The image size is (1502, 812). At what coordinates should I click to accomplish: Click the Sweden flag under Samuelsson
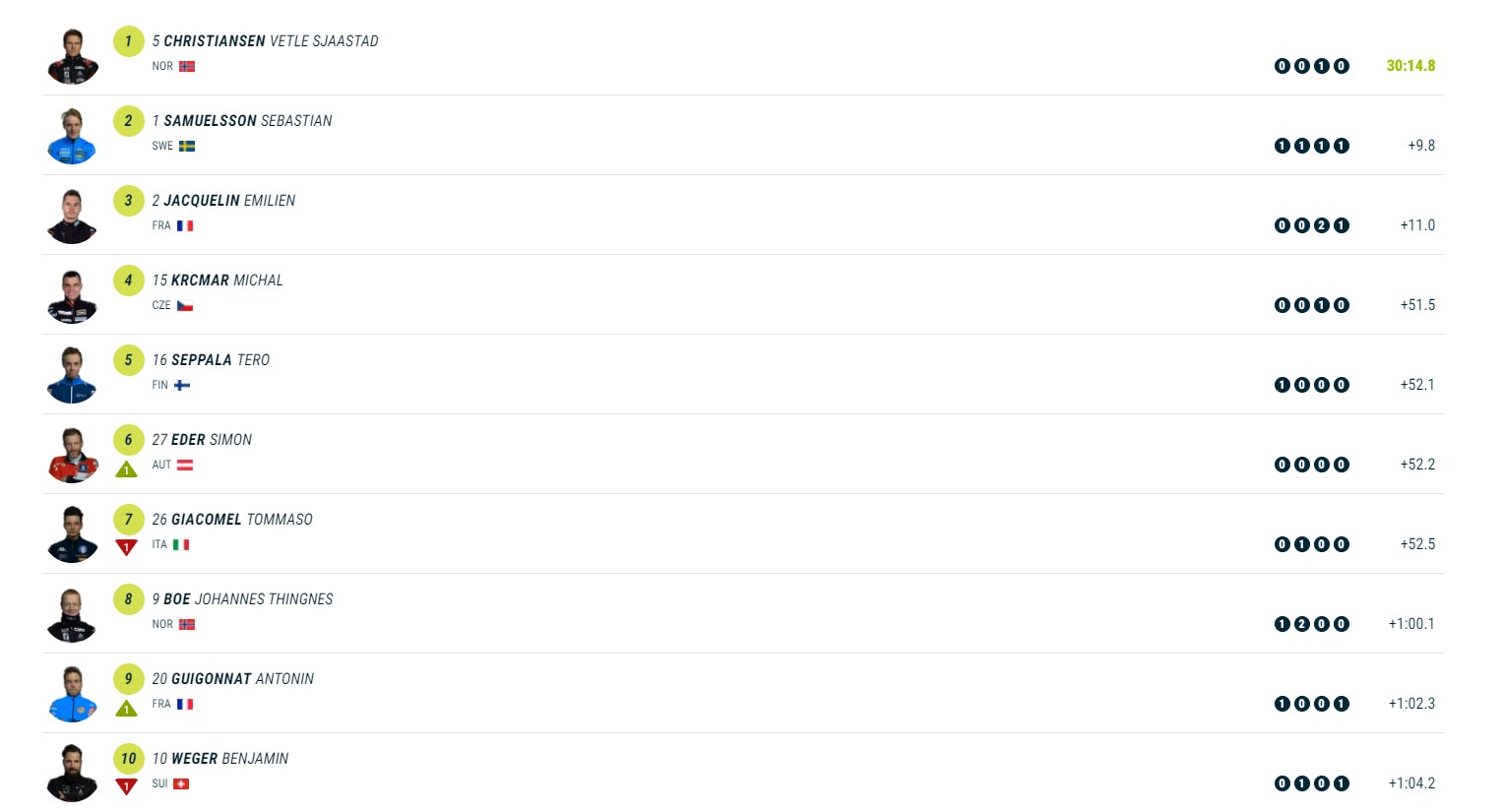(187, 147)
